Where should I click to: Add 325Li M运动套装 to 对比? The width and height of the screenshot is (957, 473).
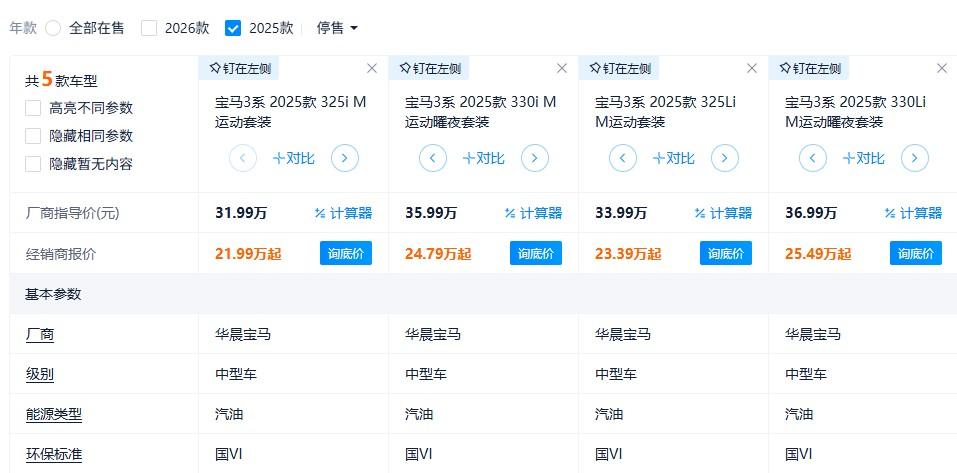pyautogui.click(x=674, y=159)
